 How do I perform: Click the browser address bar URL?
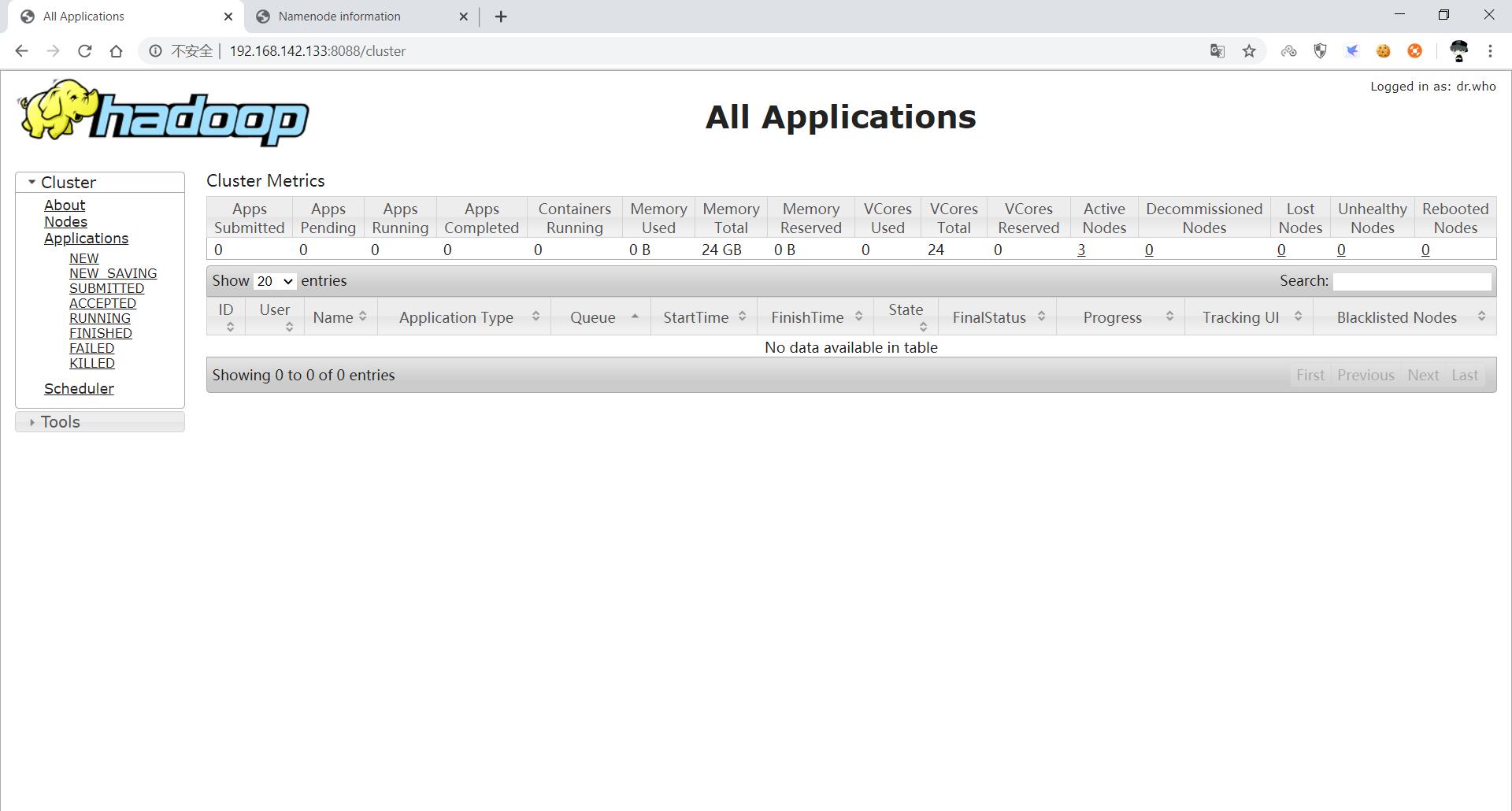click(317, 51)
